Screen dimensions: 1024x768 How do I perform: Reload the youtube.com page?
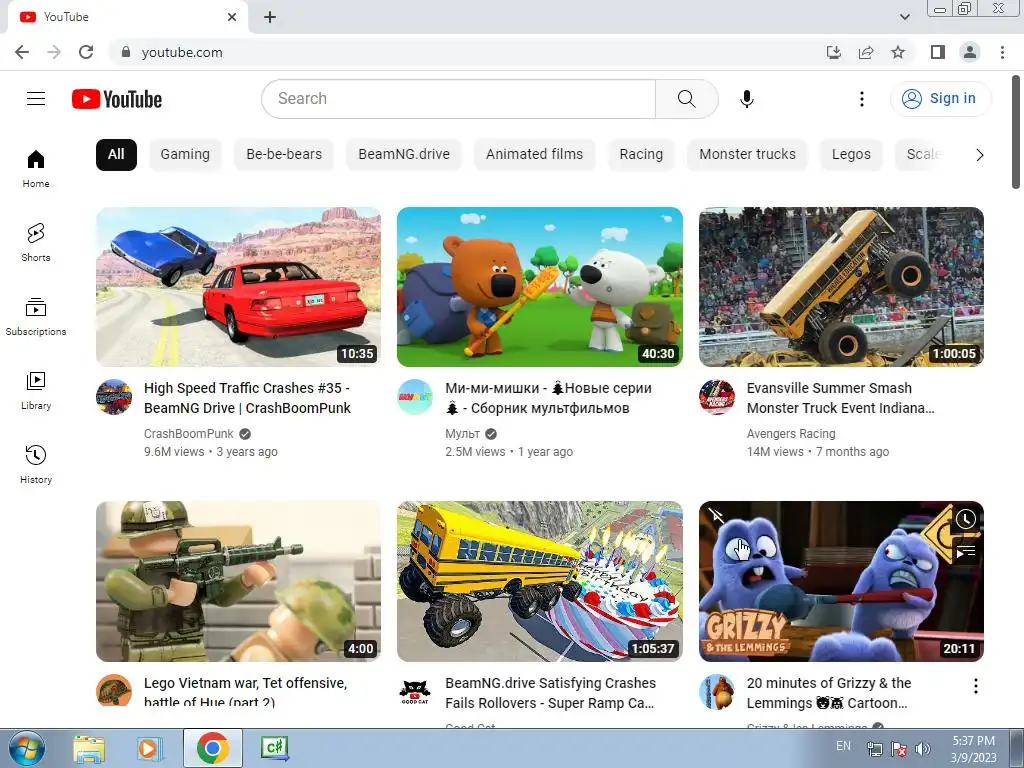[86, 52]
